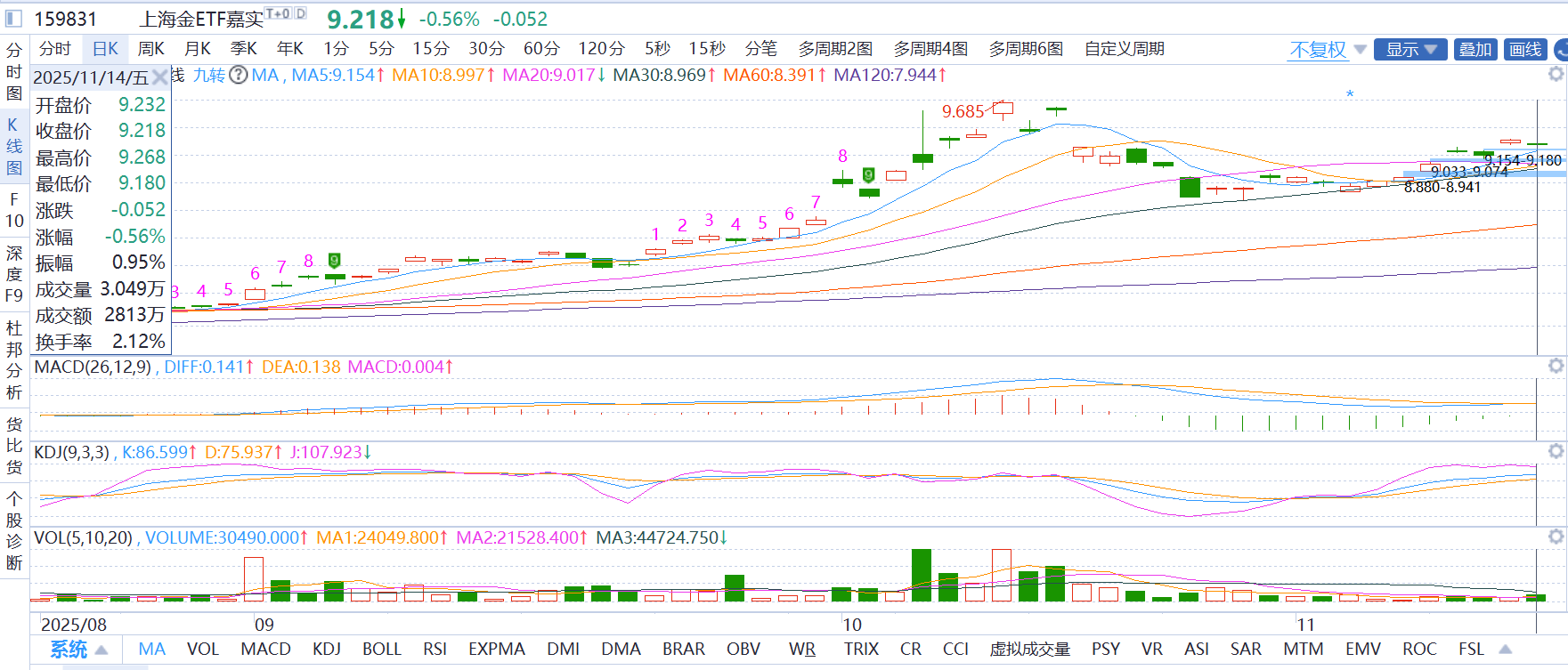Open main chart settings gear

pyautogui.click(x=1556, y=74)
